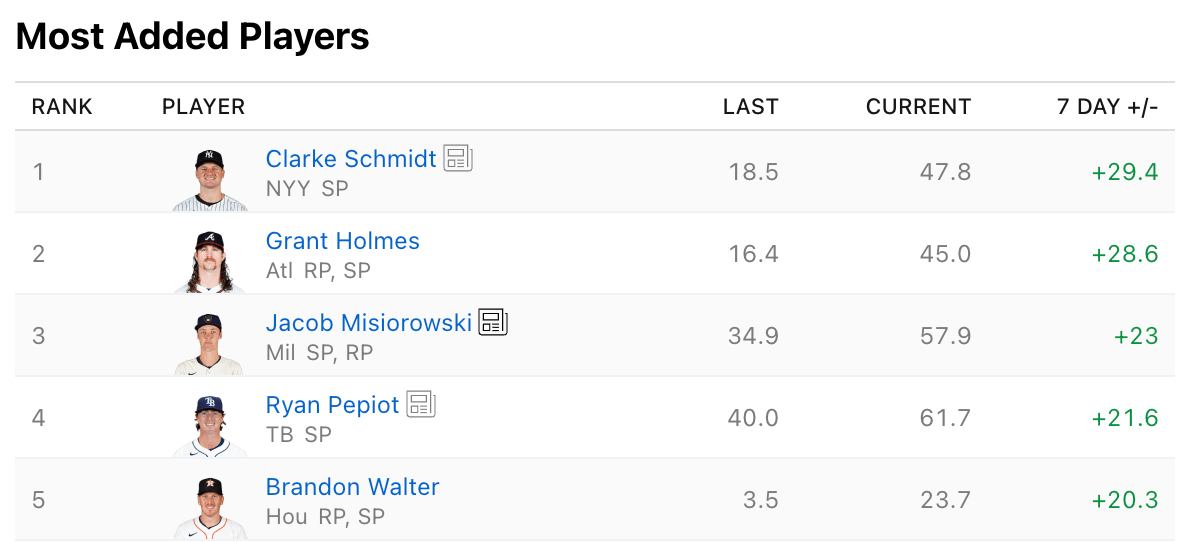The height and width of the screenshot is (542, 1184).
Task: Open Ryan Pepiot's news note icon
Action: point(421,404)
